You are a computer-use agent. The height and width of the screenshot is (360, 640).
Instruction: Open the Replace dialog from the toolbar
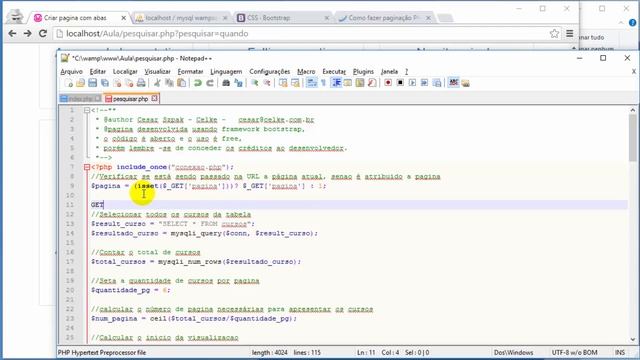238,83
